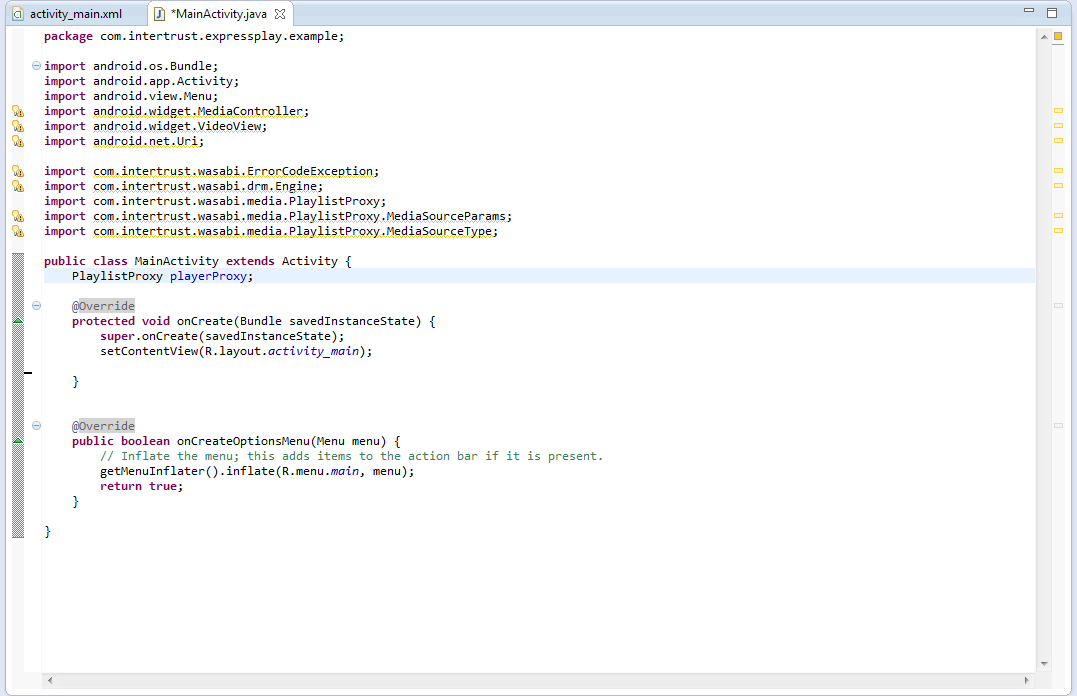Click the override marker beside onCreateOptionsMenu
The image size is (1077, 696).
pyautogui.click(x=17, y=441)
